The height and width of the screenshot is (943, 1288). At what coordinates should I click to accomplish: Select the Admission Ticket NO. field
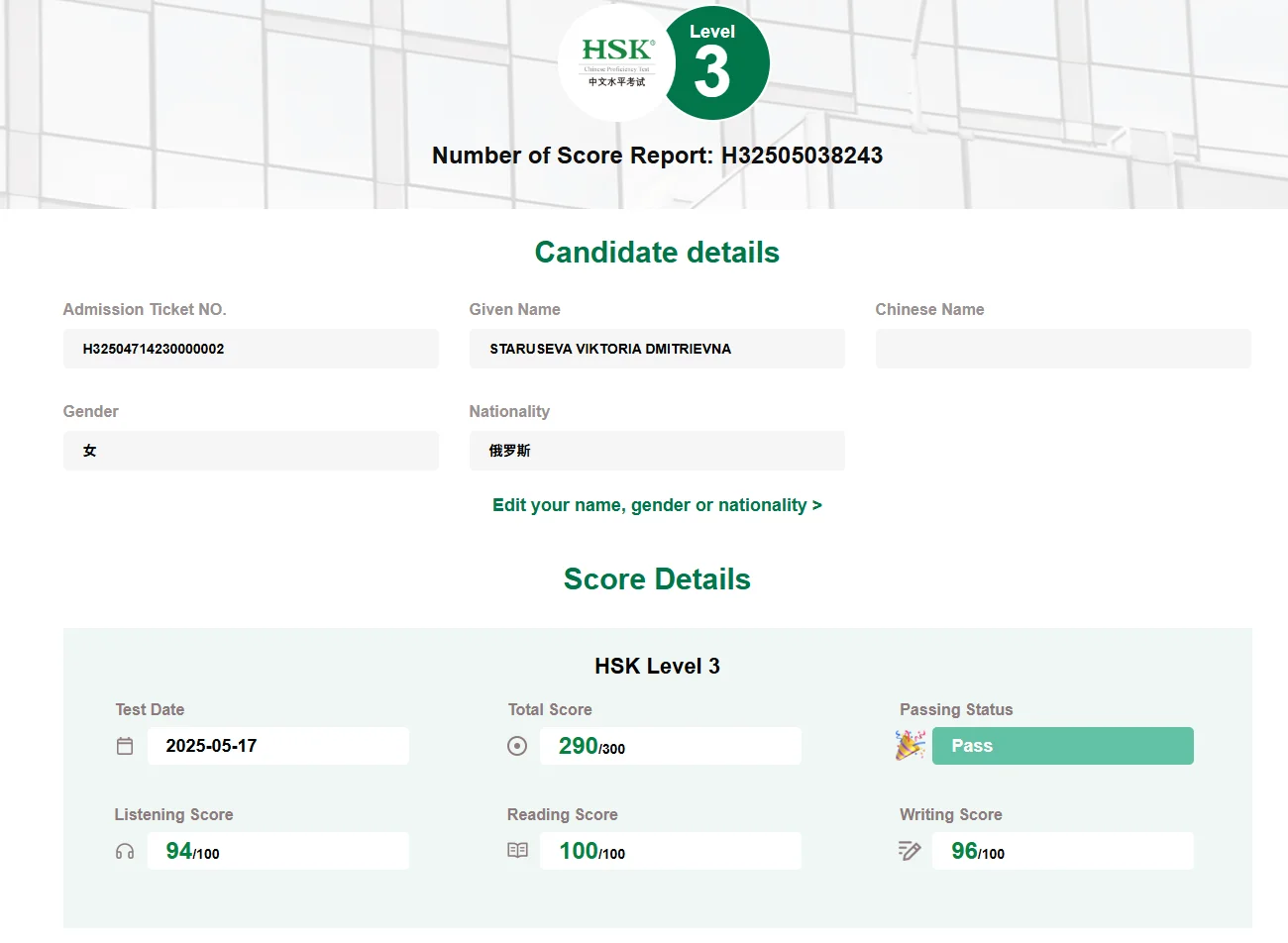click(x=251, y=349)
